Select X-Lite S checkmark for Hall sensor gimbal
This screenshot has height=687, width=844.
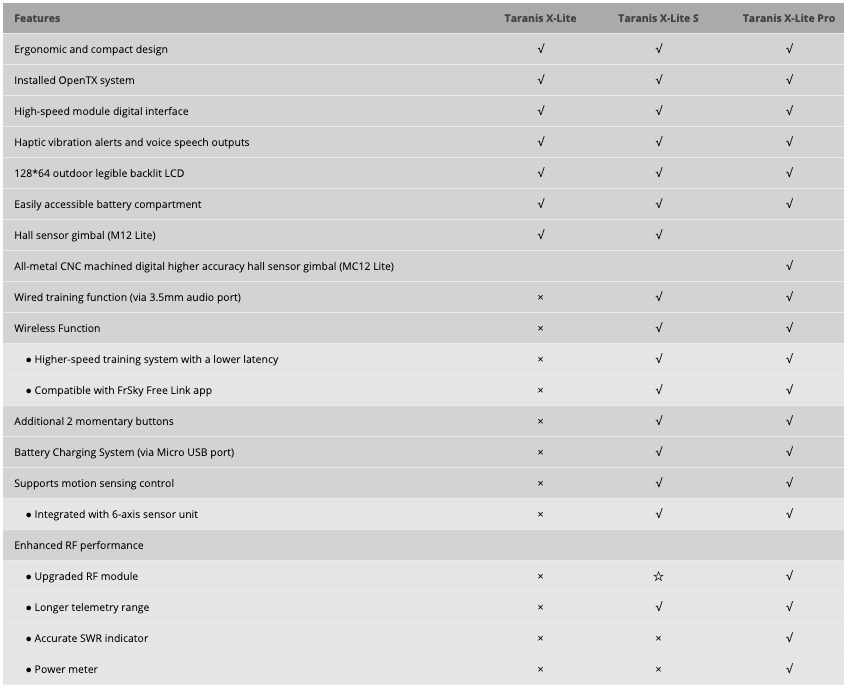[658, 235]
